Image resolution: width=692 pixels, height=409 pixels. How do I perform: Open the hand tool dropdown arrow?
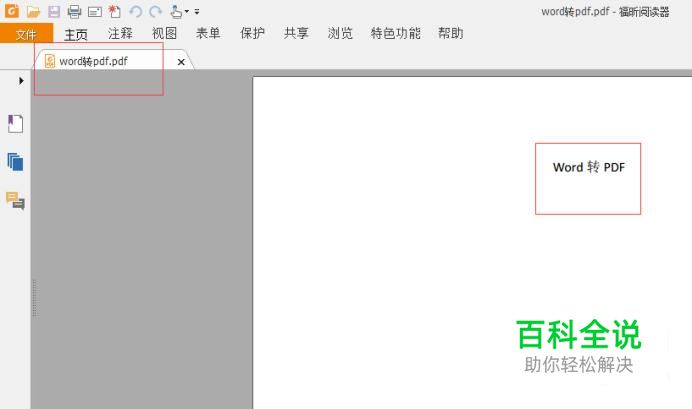(187, 11)
